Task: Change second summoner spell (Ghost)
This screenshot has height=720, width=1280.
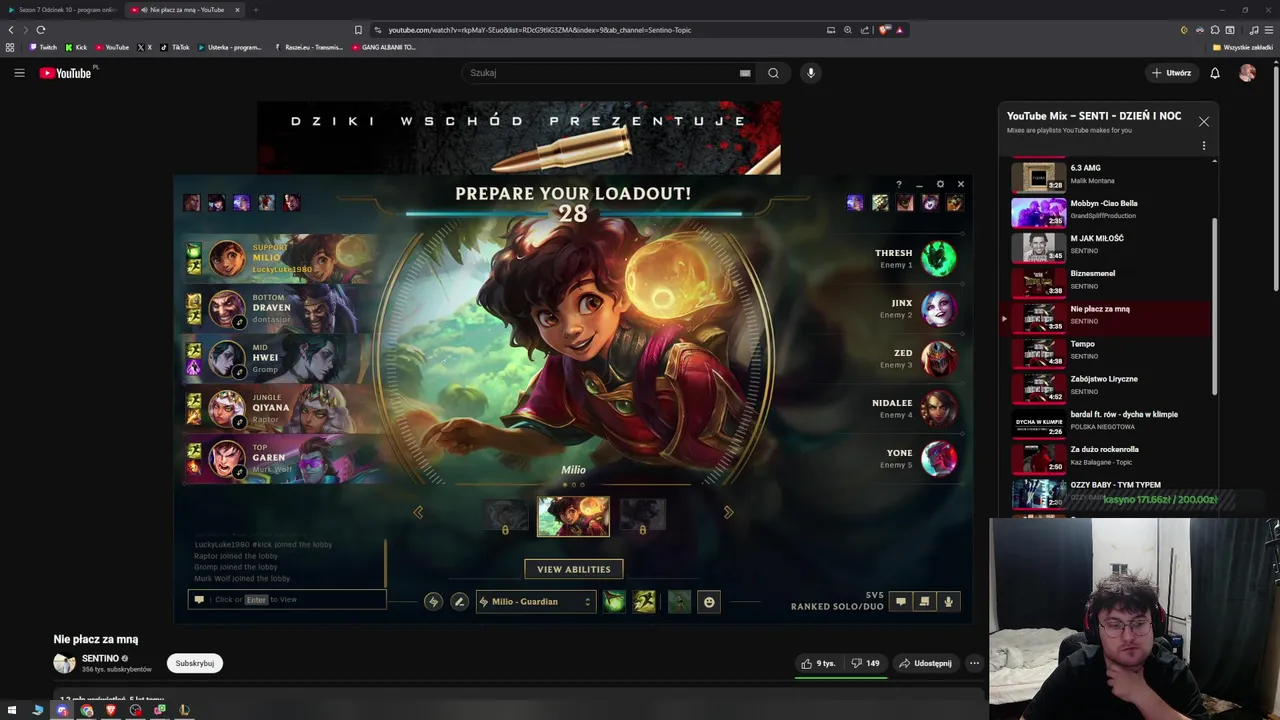Action: point(644,601)
